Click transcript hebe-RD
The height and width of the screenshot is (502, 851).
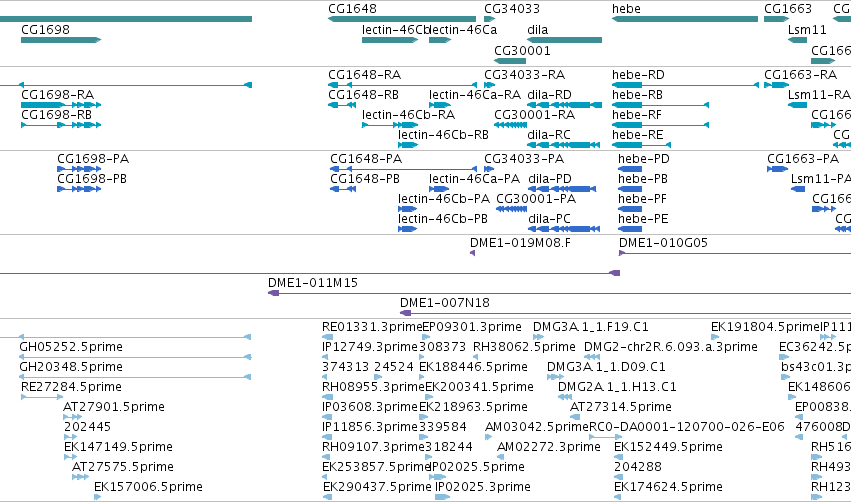[638, 74]
